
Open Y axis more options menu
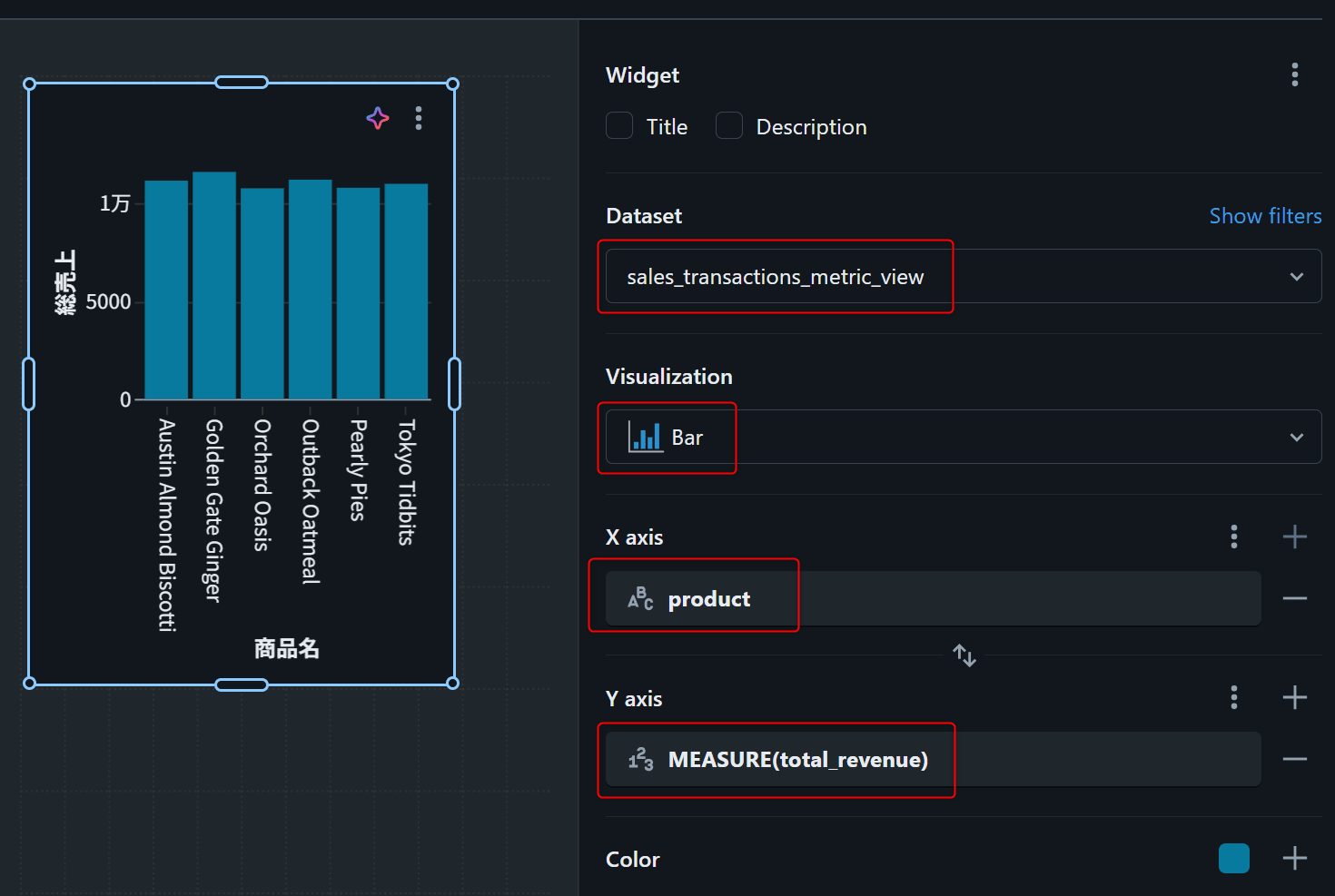click(1233, 697)
